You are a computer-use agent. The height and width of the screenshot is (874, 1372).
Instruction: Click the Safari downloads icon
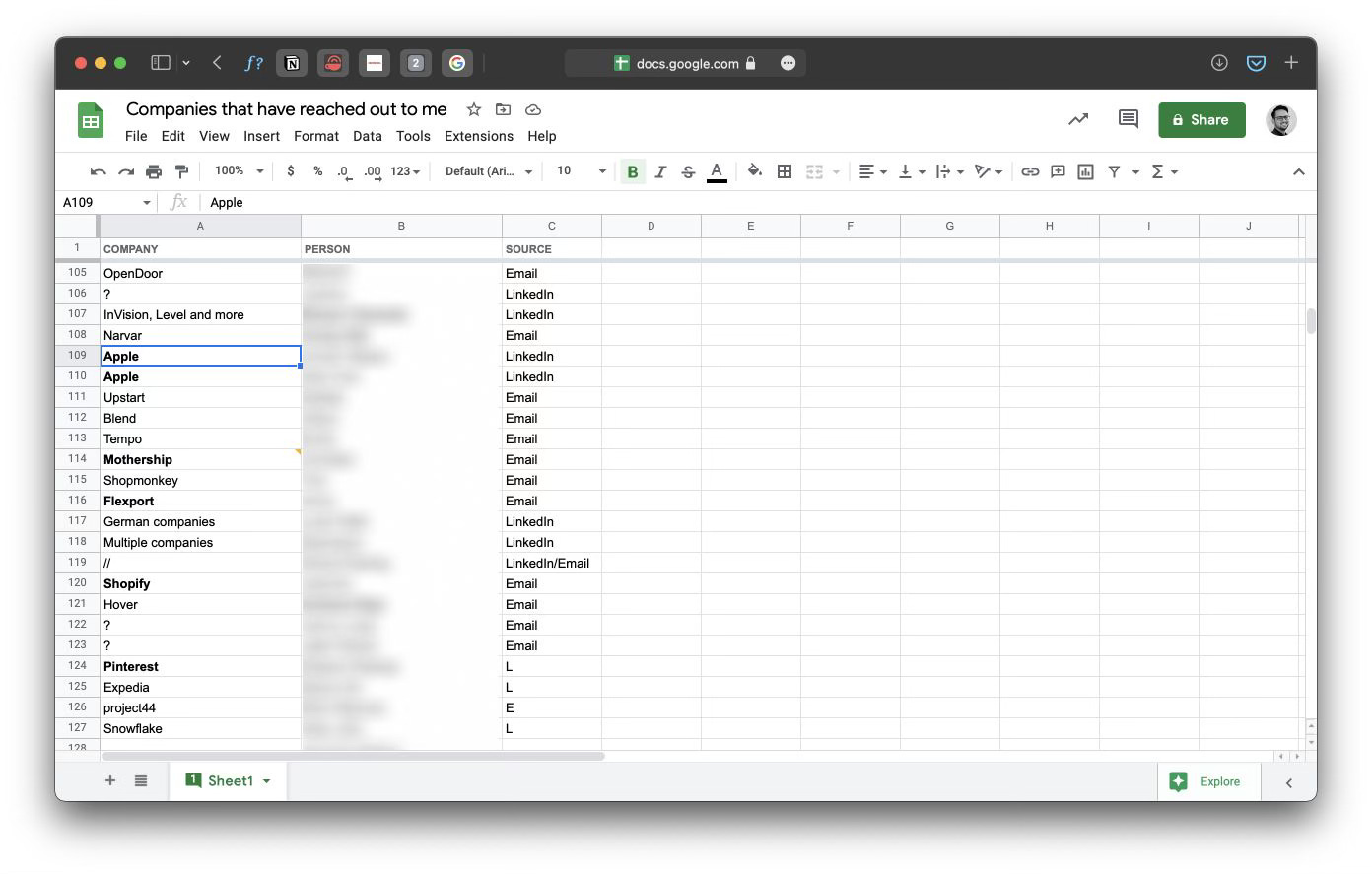(1219, 63)
